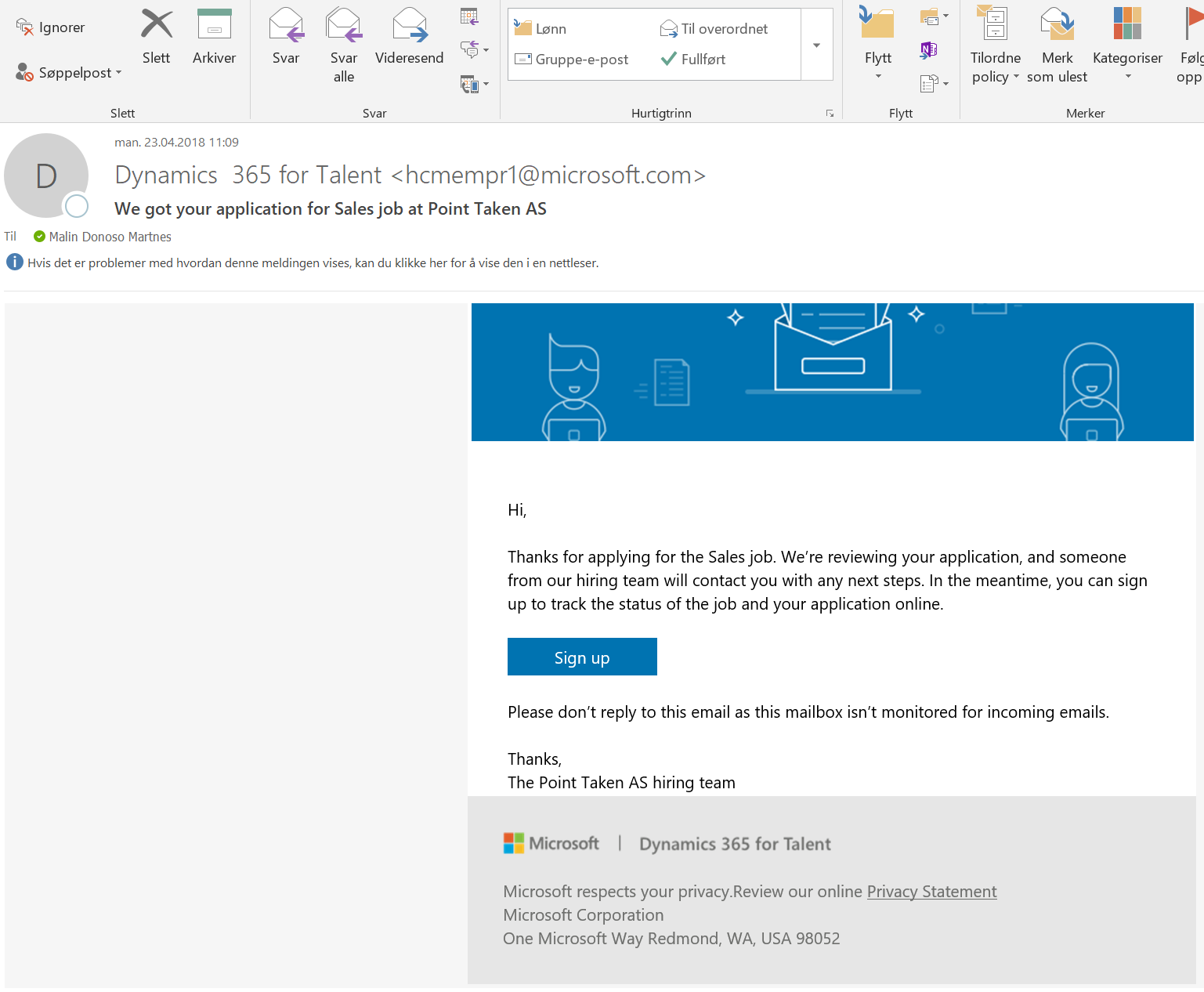Viewport: 1204px width, 992px height.
Task: Reply with a meeting request icon
Action: tap(469, 16)
